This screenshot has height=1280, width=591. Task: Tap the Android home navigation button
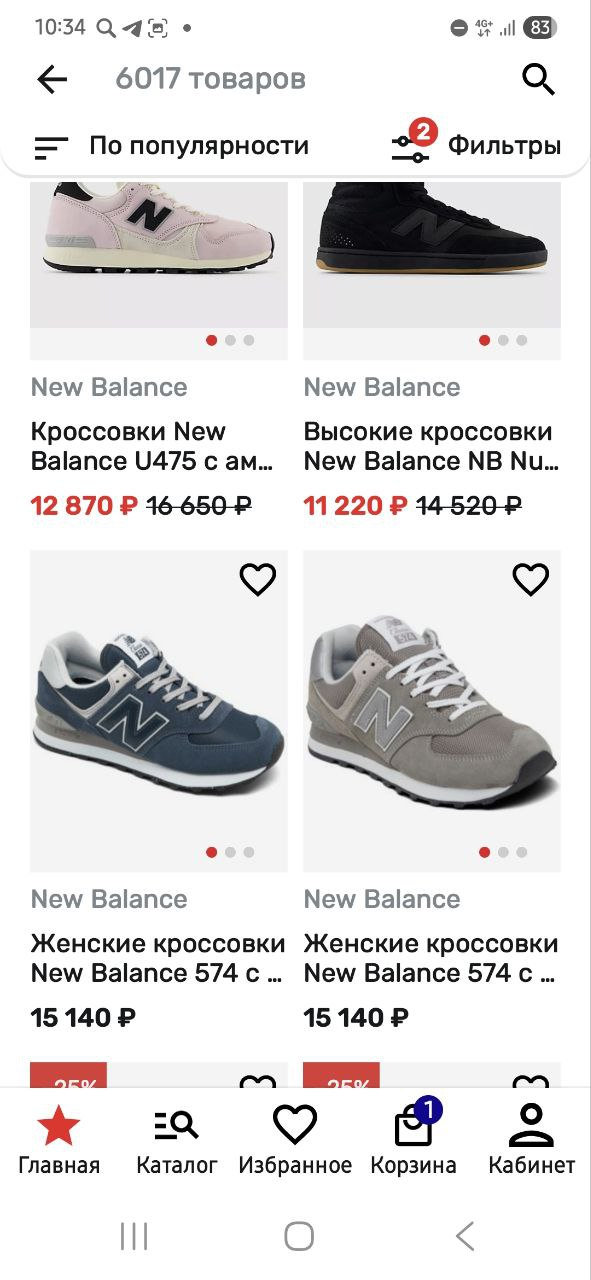[298, 1236]
